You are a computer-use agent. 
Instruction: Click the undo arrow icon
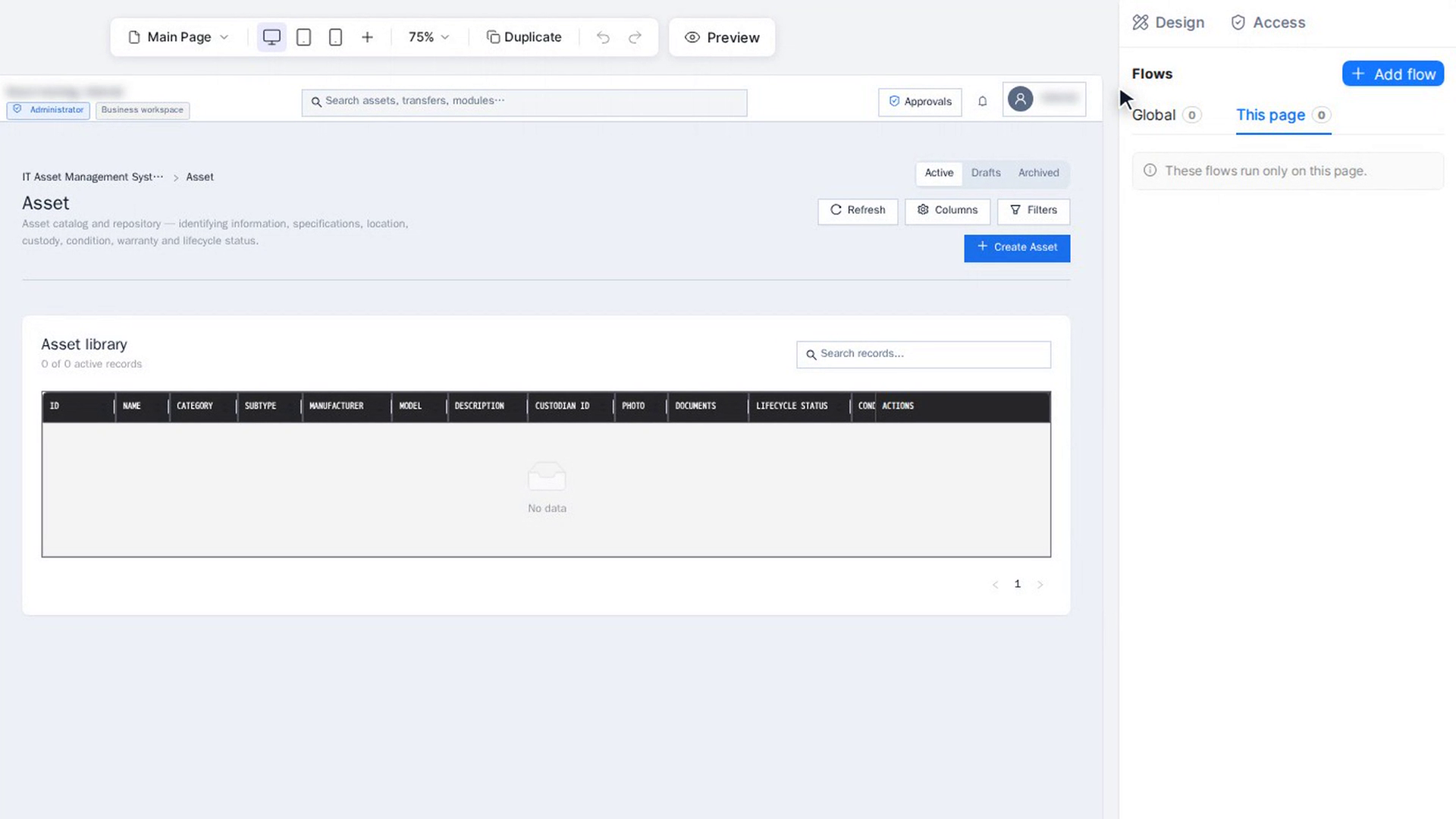coord(603,37)
